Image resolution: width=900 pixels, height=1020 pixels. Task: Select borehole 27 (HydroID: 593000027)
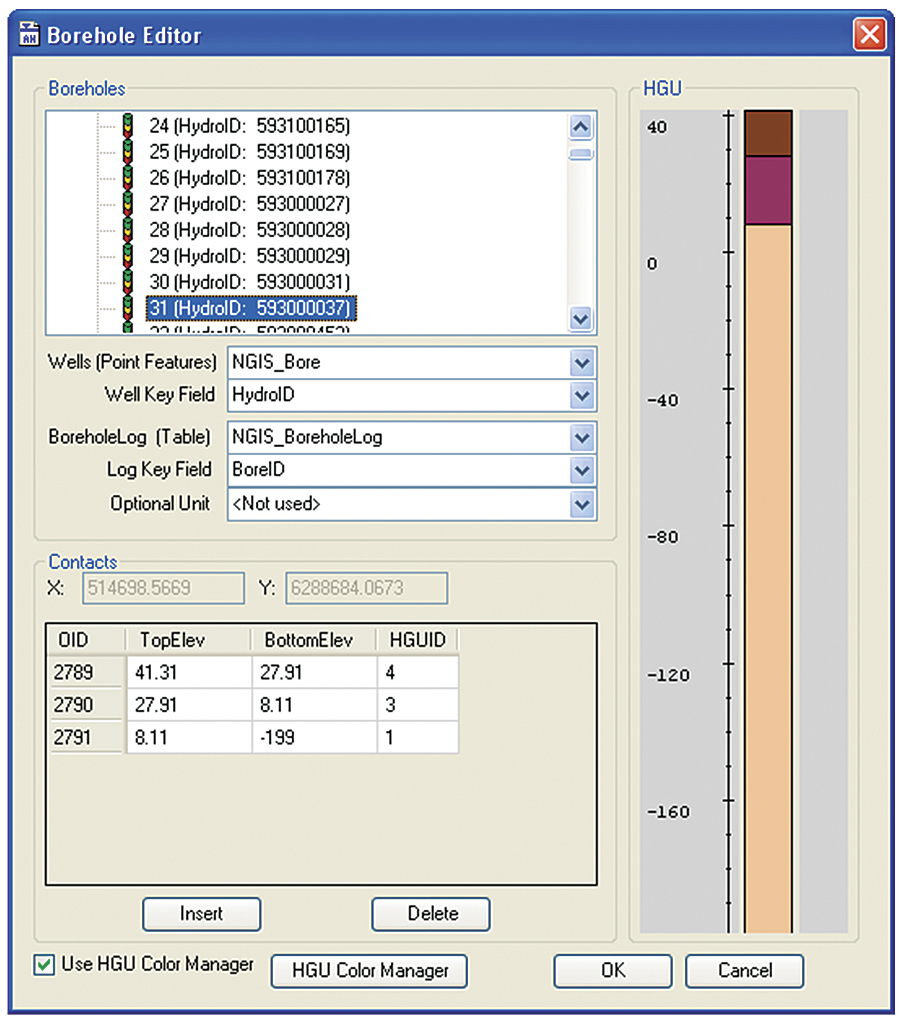click(x=250, y=204)
